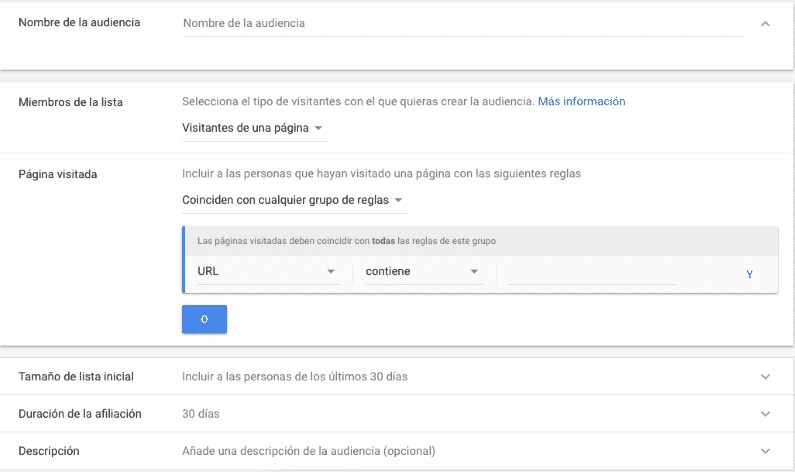Click Añade una descripción de la audiencia text
Screen dimensions: 795x472
coord(309,451)
